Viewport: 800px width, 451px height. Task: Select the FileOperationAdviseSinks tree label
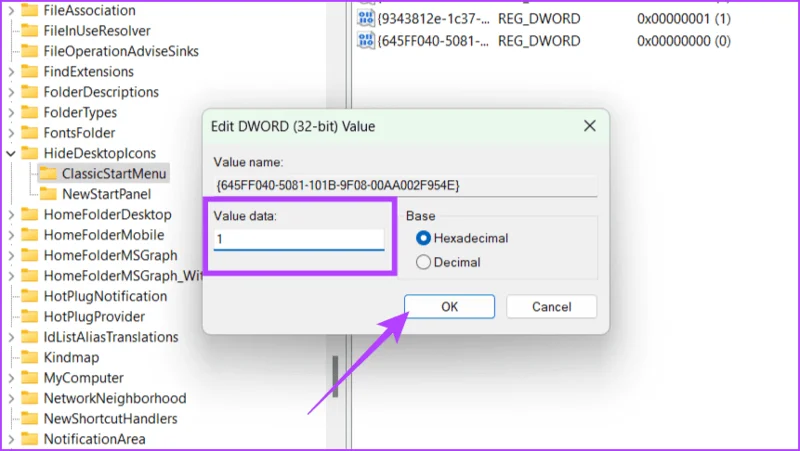pyautogui.click(x=121, y=51)
